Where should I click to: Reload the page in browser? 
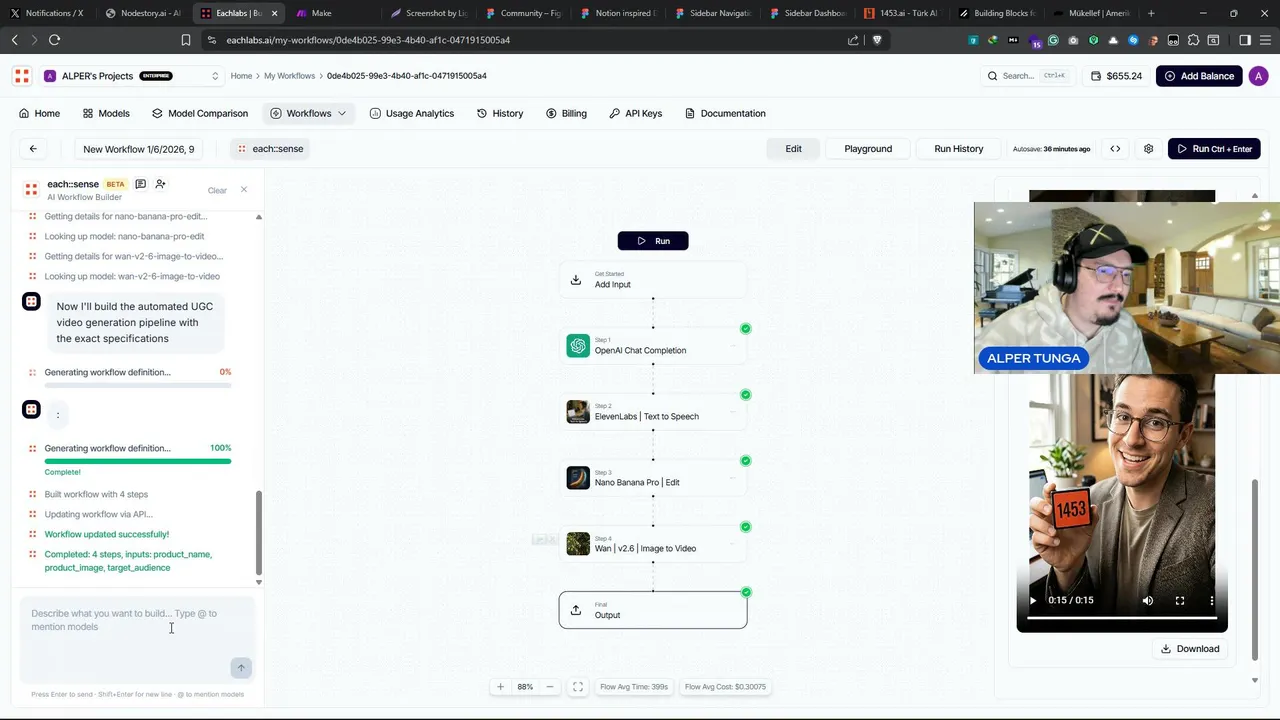[54, 40]
